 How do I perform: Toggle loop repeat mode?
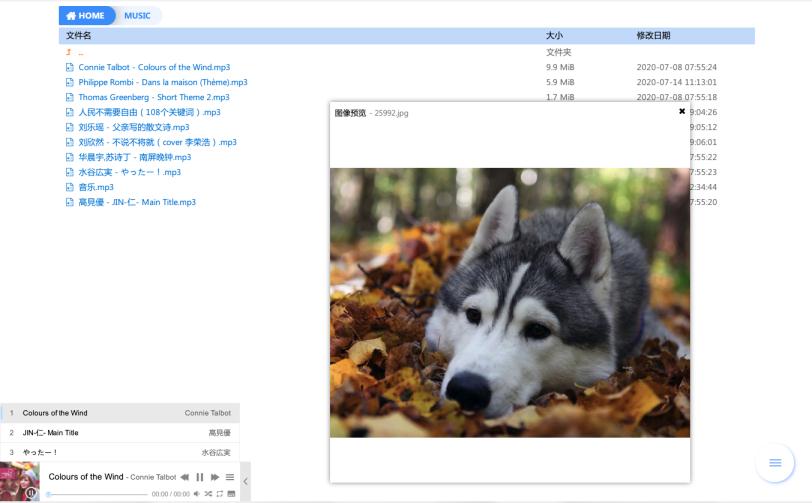pos(220,494)
